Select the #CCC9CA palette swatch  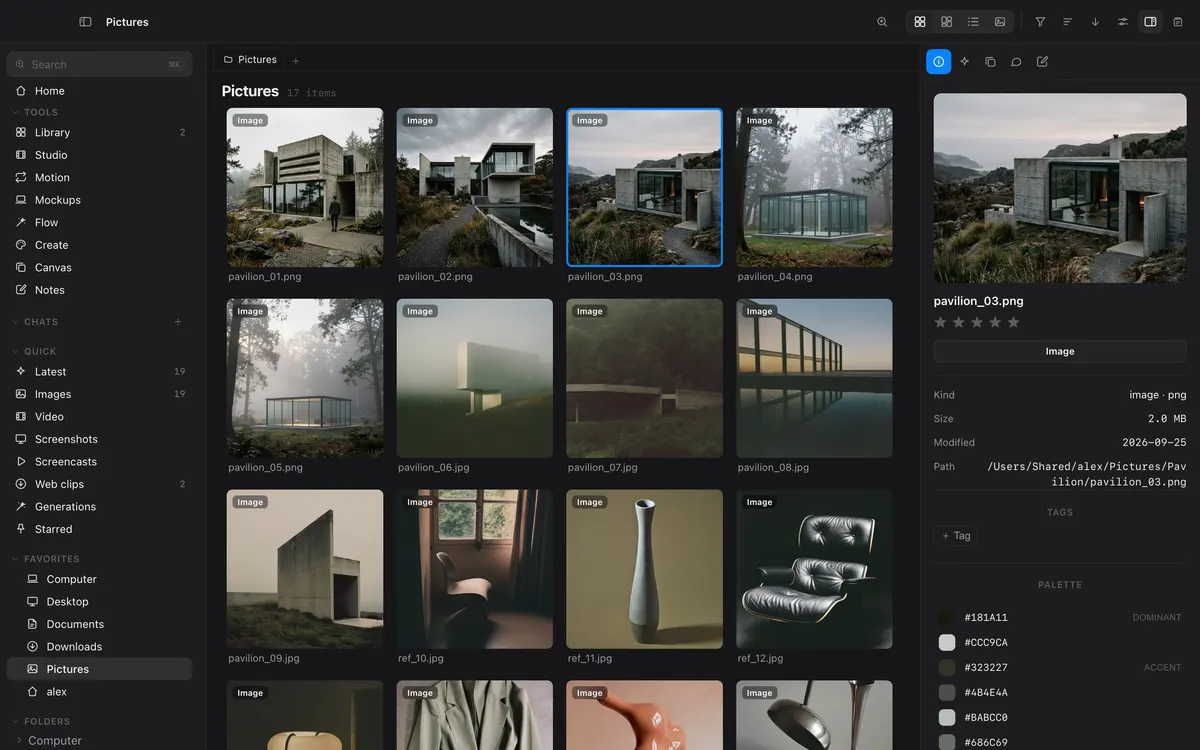[947, 642]
